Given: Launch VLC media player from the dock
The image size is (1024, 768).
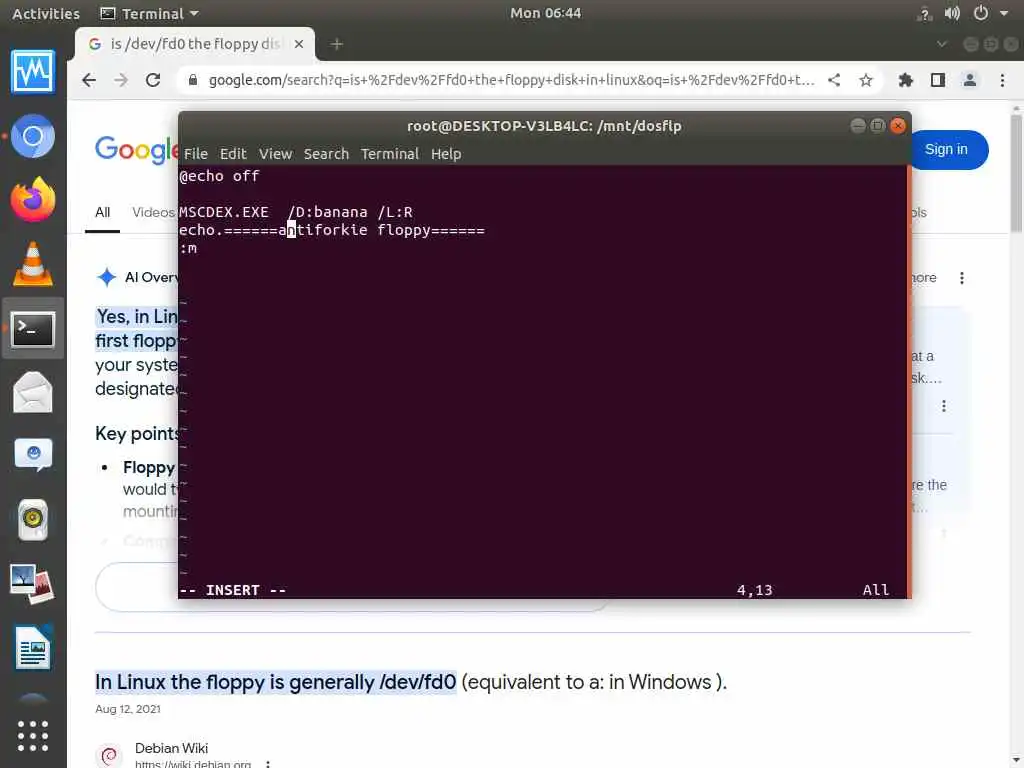Looking at the screenshot, I should tap(33, 264).
